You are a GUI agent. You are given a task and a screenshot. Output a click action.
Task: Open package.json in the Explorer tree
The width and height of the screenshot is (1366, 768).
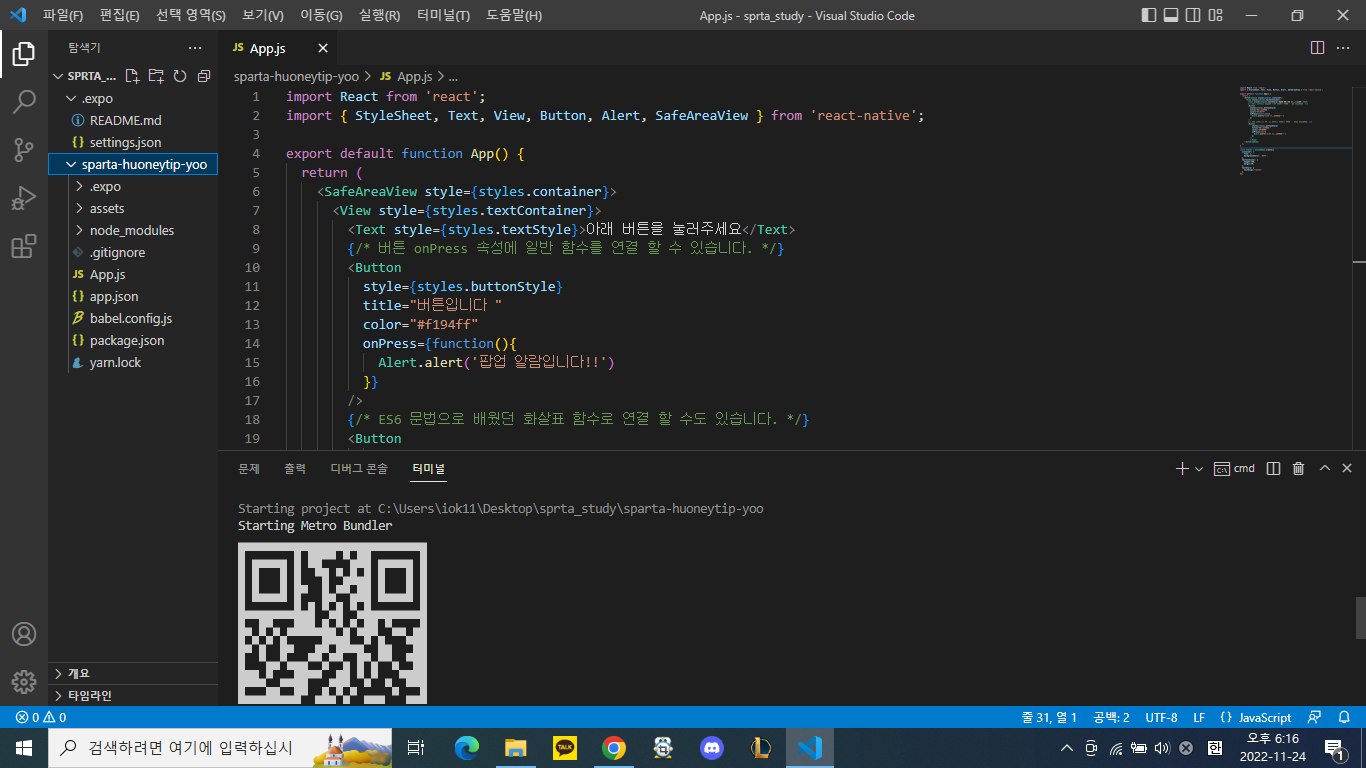[x=126, y=340]
